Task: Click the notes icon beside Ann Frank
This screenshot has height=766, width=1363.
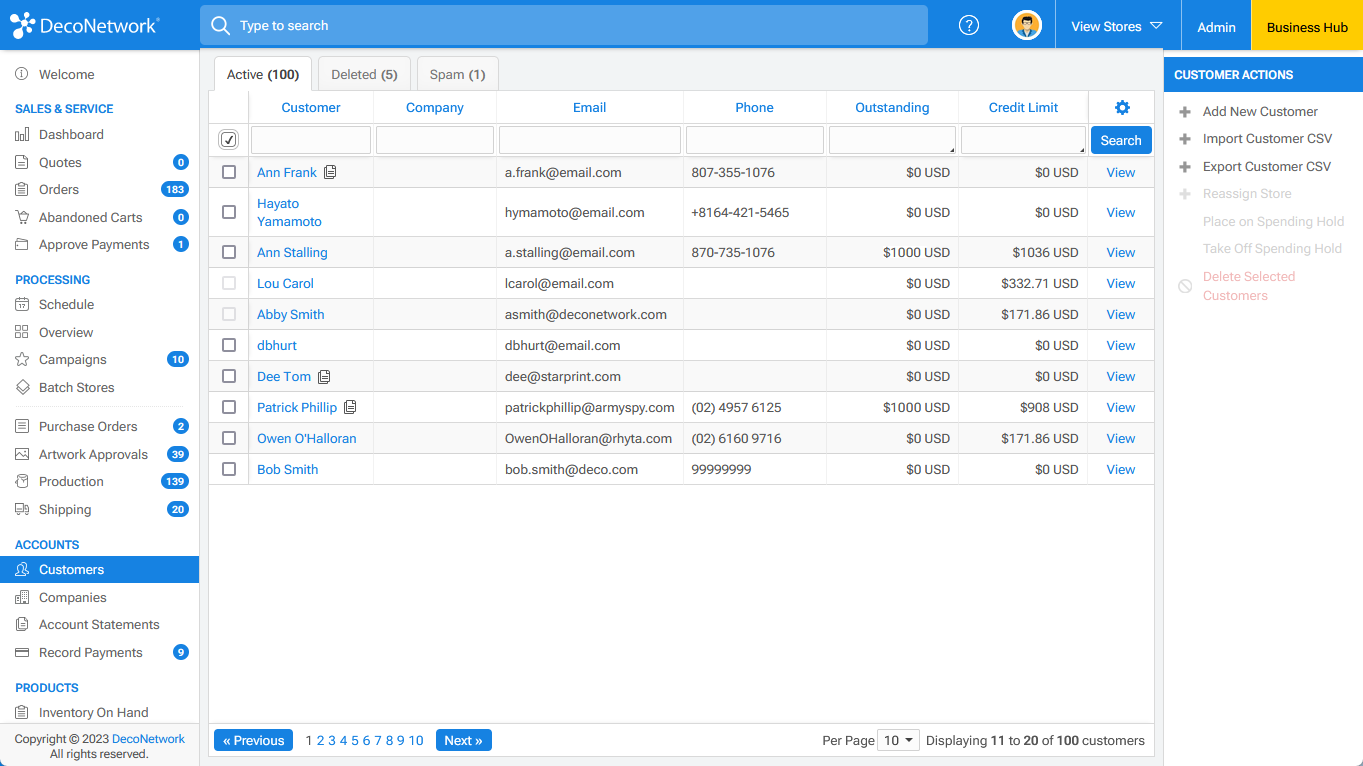Action: pyautogui.click(x=330, y=172)
